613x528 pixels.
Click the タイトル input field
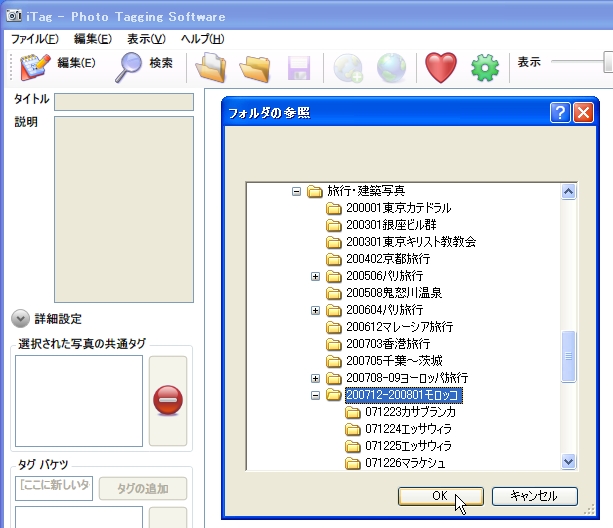tap(124, 102)
